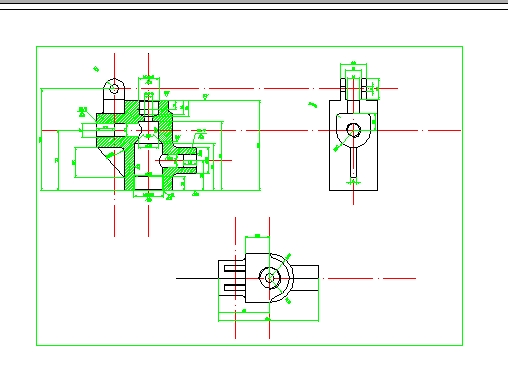The height and width of the screenshot is (375, 508).
Task: Select the side view on the right
Action: (353, 134)
